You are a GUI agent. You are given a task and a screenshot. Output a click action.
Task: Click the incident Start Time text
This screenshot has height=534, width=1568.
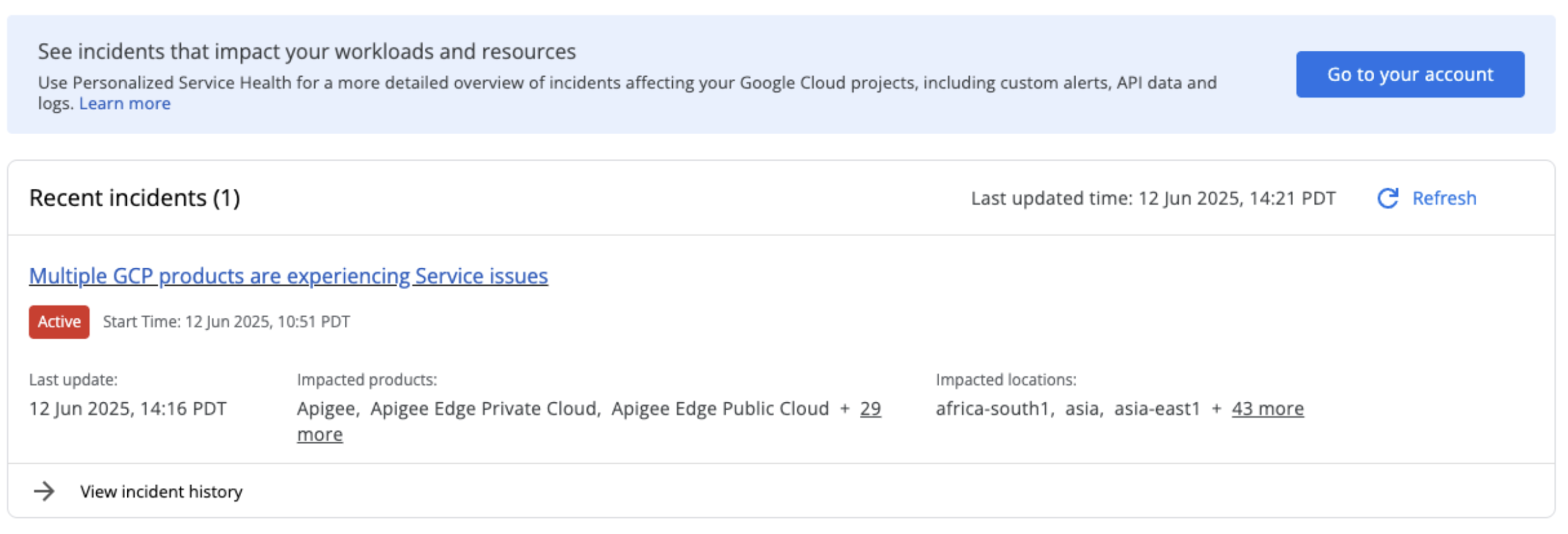point(226,322)
